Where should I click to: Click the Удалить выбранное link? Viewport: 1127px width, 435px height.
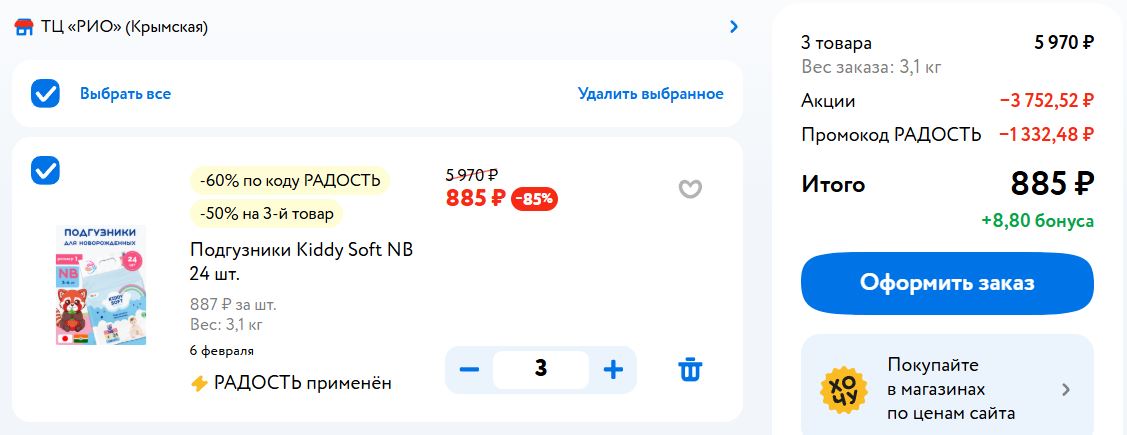650,94
